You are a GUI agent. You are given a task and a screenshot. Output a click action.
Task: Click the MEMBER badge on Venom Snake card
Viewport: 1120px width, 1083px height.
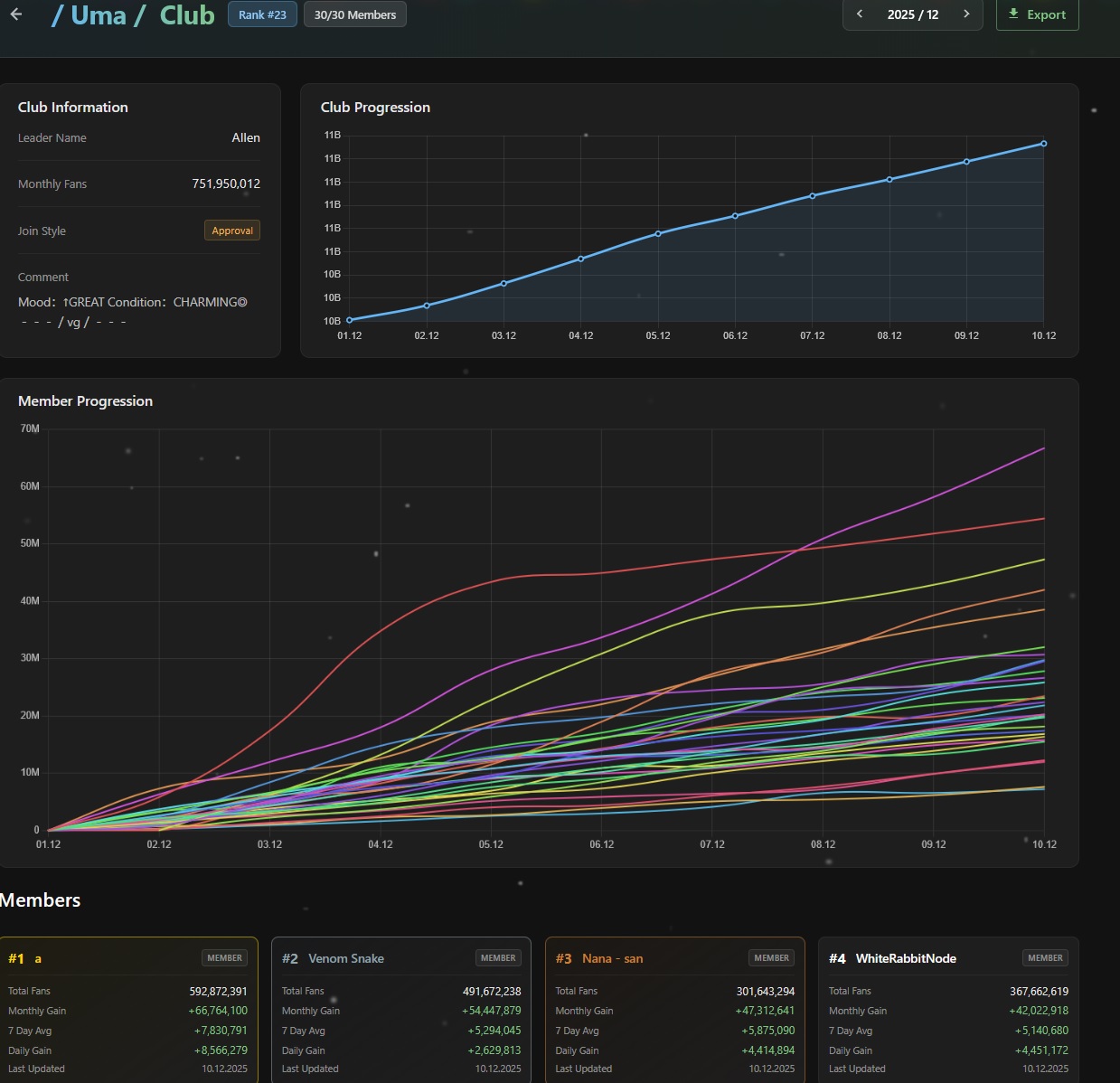pyautogui.click(x=498, y=958)
